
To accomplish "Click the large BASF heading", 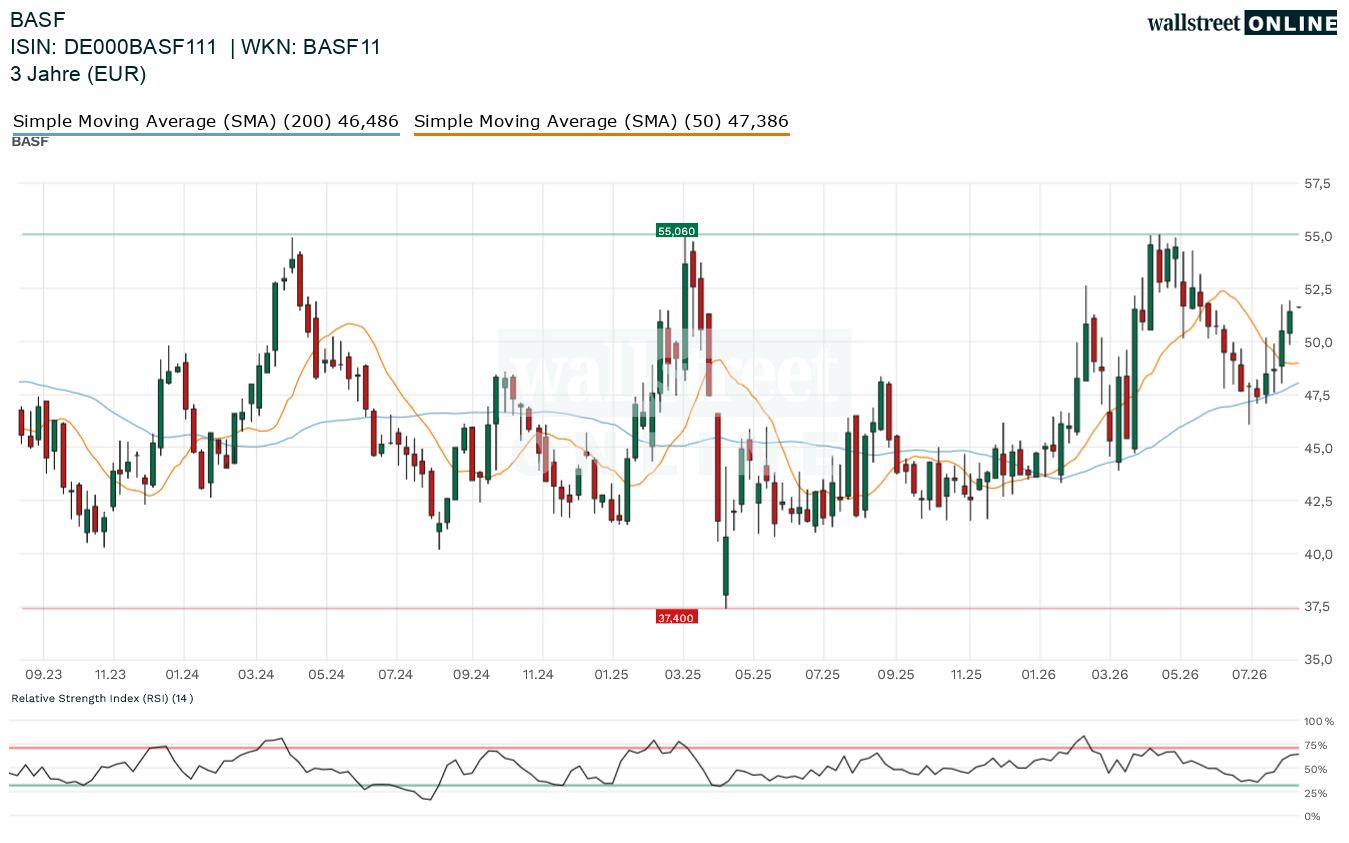I will point(37,20).
